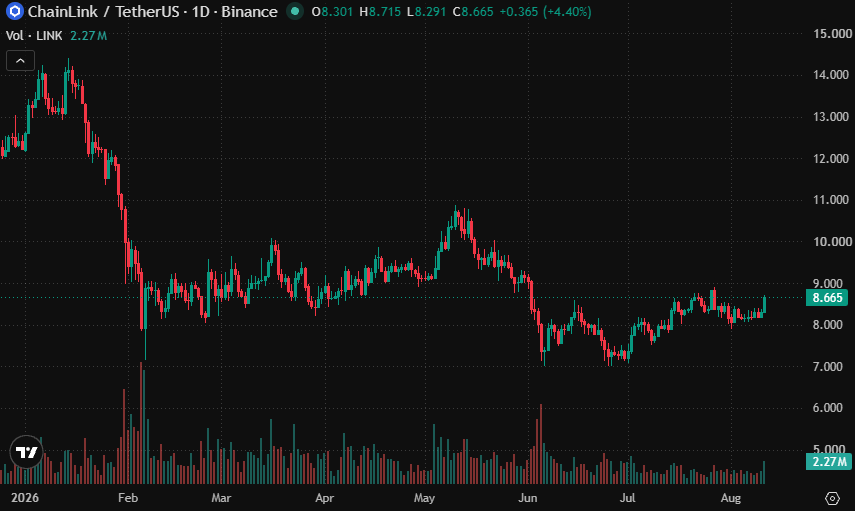This screenshot has height=511, width=855.
Task: Click the May label on time axis
Action: [424, 498]
